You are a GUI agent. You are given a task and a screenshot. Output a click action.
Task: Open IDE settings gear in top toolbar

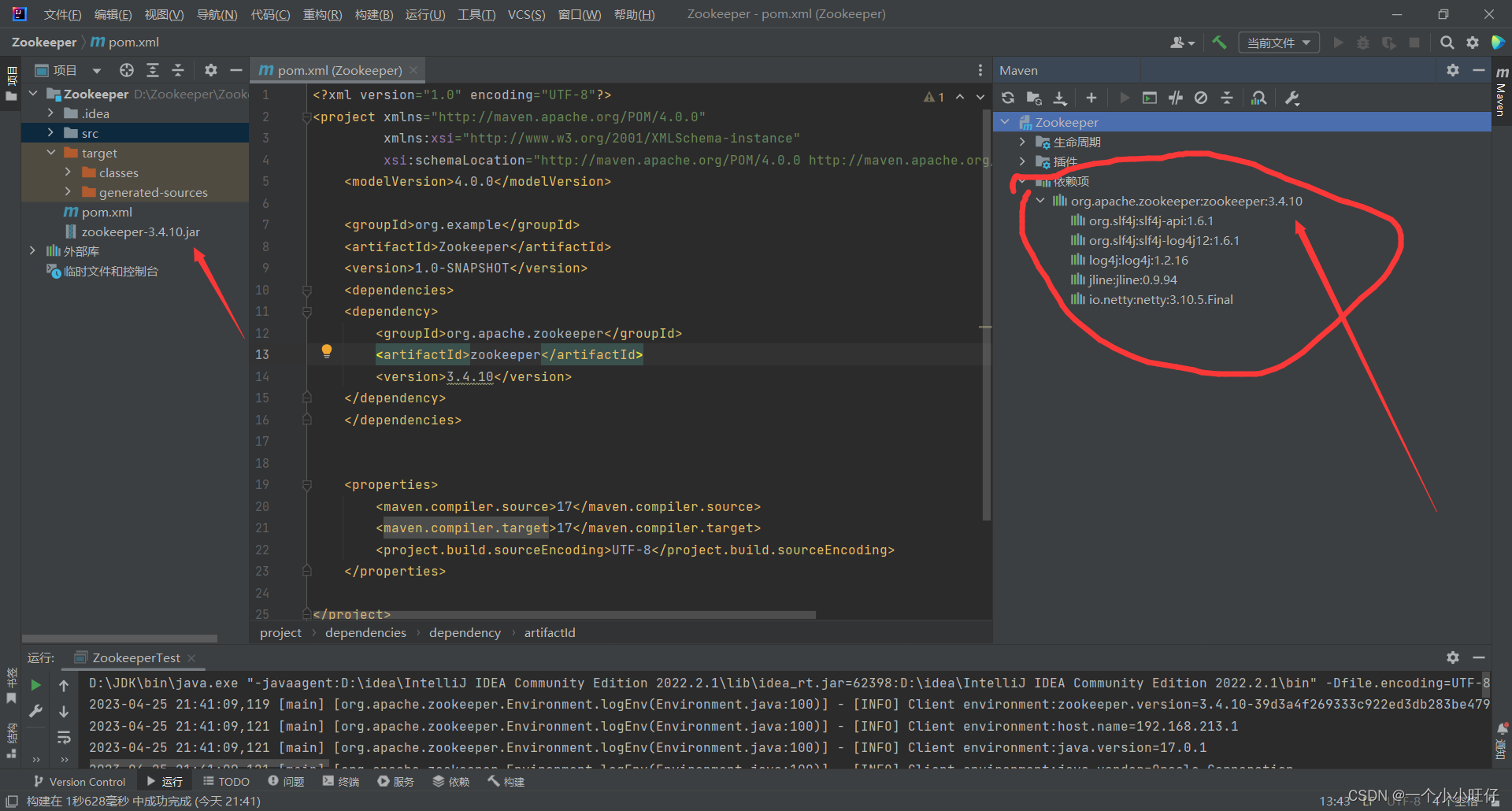(x=1473, y=43)
